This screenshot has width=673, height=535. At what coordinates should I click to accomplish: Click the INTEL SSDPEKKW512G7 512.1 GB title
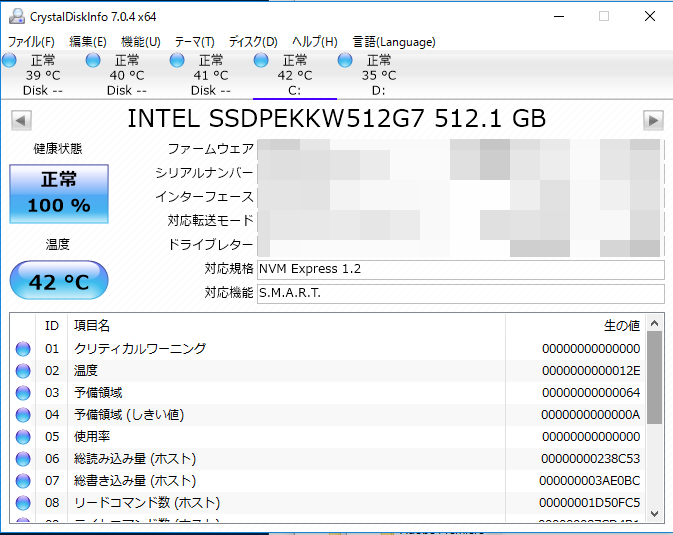click(x=337, y=119)
